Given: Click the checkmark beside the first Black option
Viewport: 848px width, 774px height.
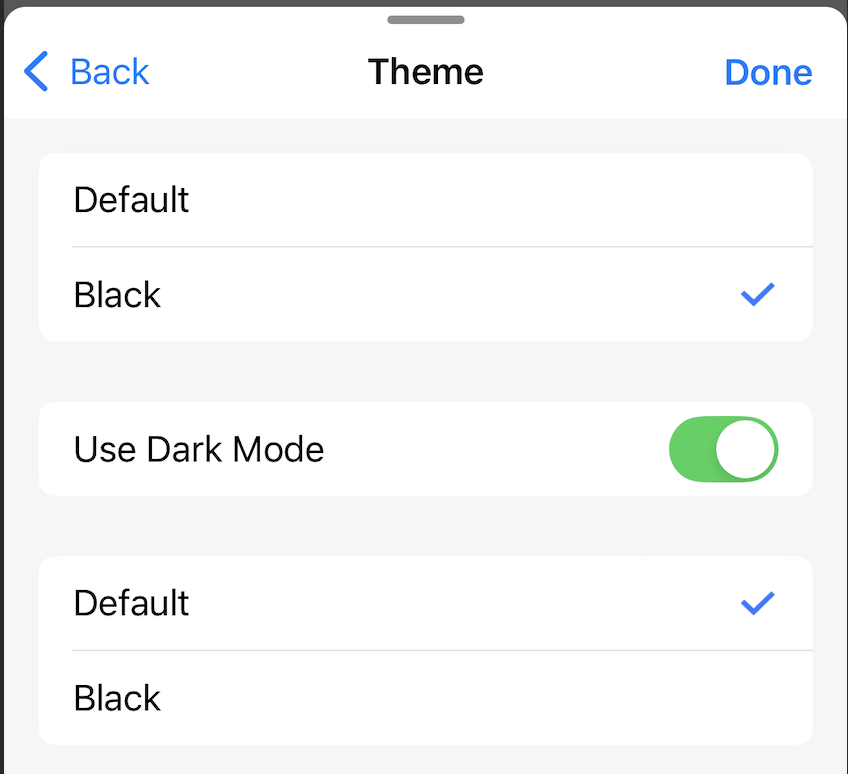Looking at the screenshot, I should [x=757, y=294].
